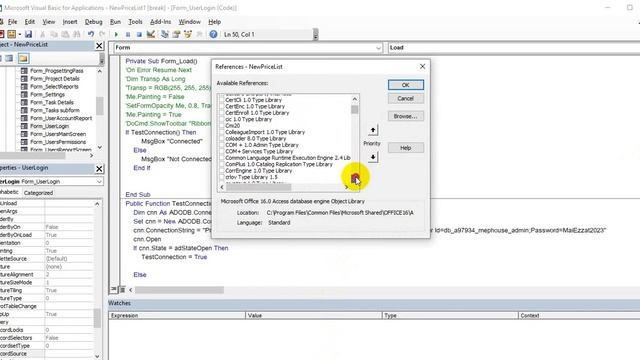Check CertEnc 1.0 Type Library reference
Image resolution: width=640 pixels, height=360 pixels.
click(x=222, y=107)
